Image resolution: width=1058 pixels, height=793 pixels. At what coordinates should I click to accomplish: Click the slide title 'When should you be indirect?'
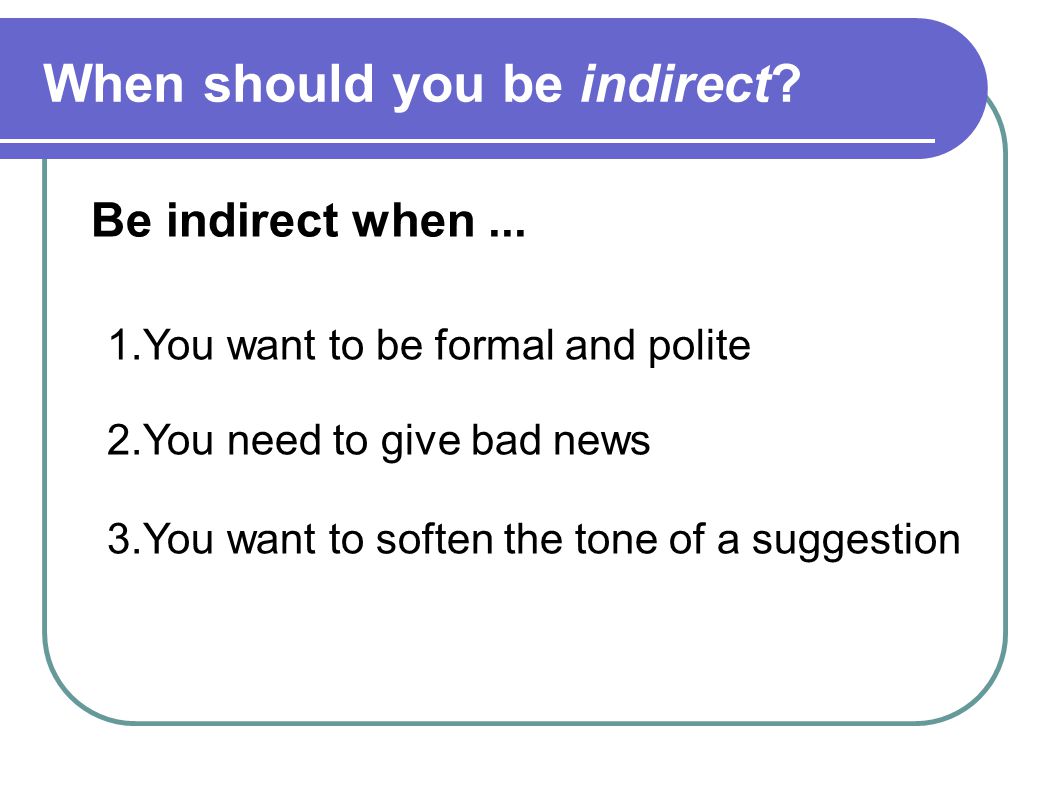tap(422, 84)
